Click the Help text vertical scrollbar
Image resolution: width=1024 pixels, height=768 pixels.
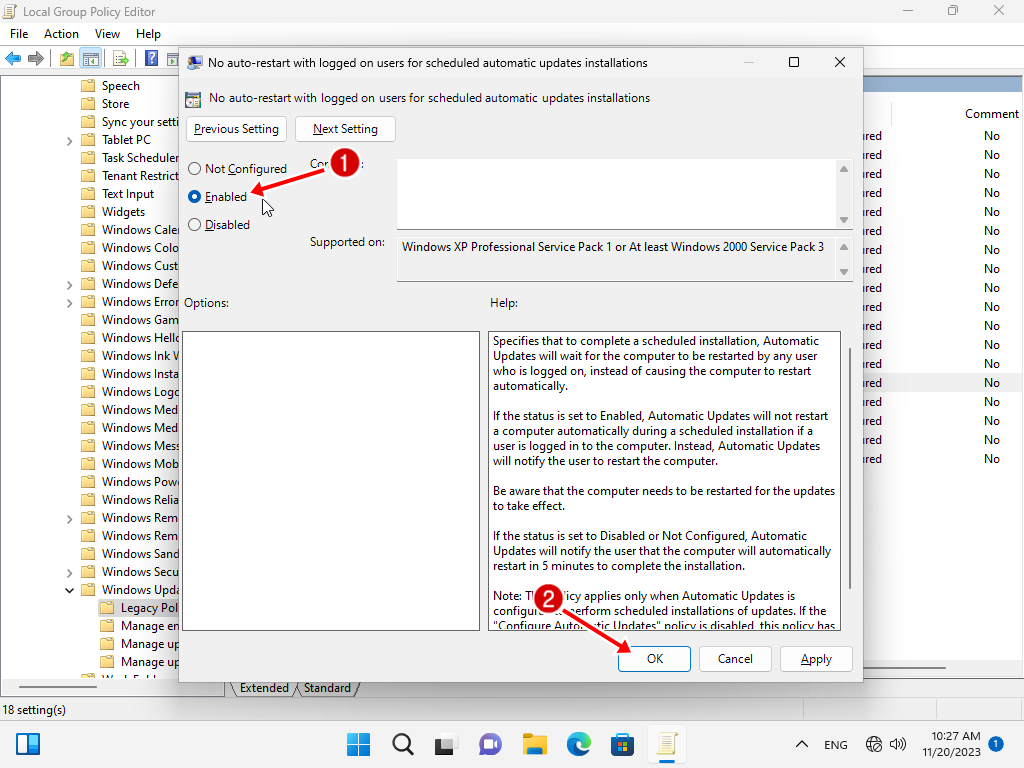[849, 468]
